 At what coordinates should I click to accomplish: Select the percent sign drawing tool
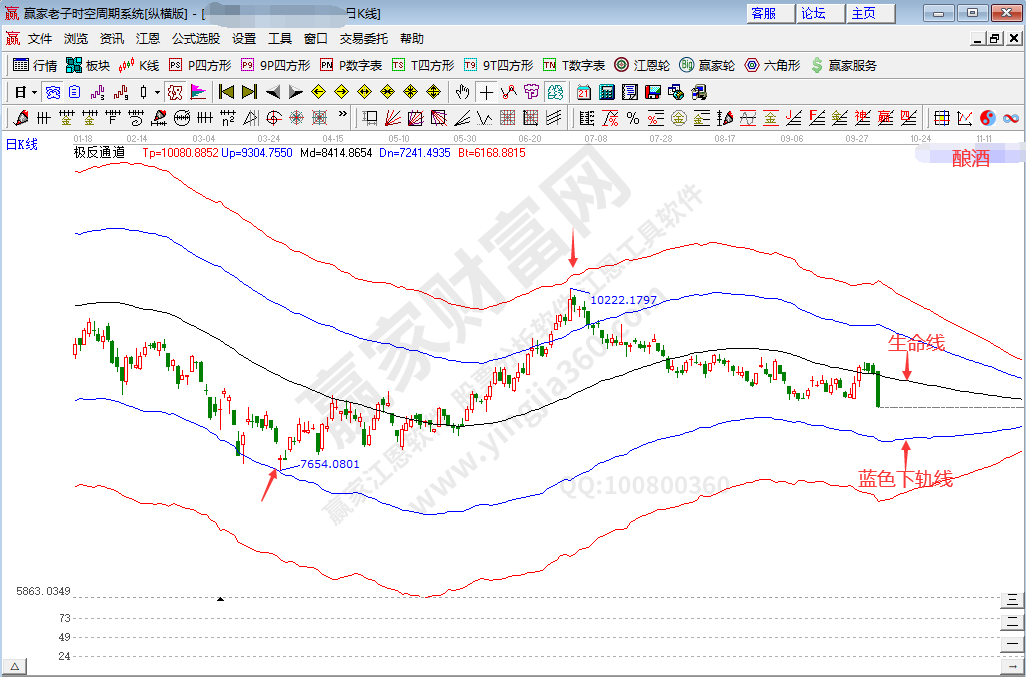pyautogui.click(x=633, y=118)
